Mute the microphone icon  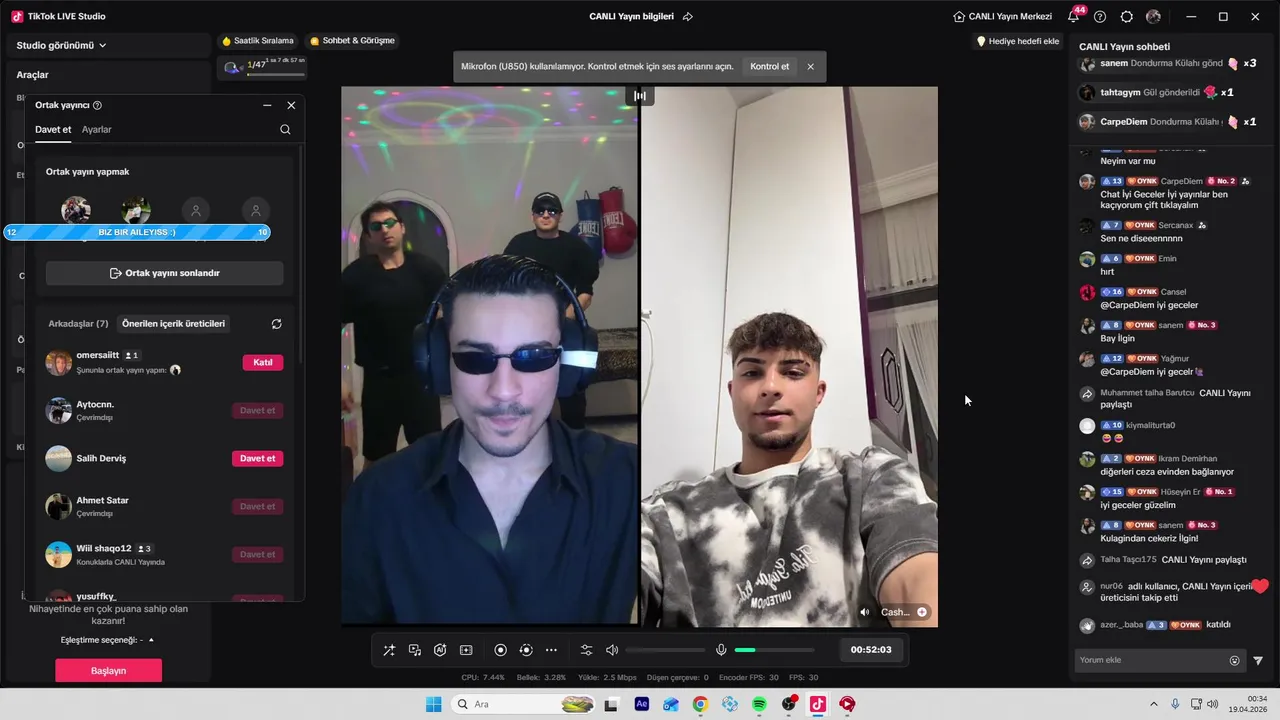point(721,650)
